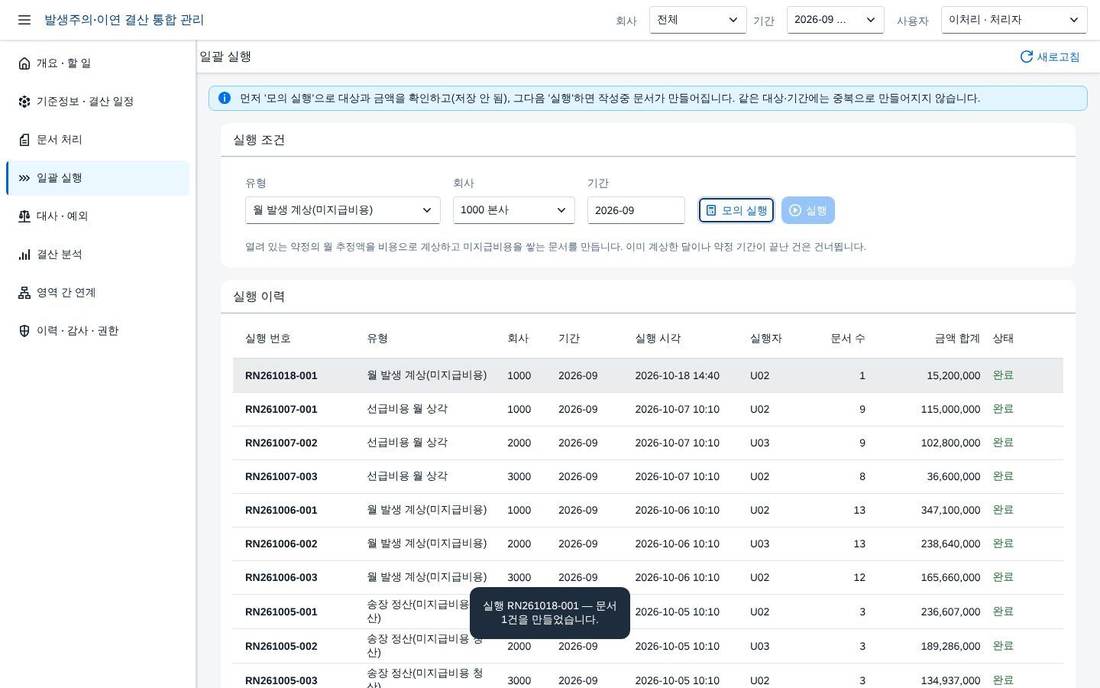Click the 실행 조건 section heading
The width and height of the screenshot is (1100, 688).
259,140
